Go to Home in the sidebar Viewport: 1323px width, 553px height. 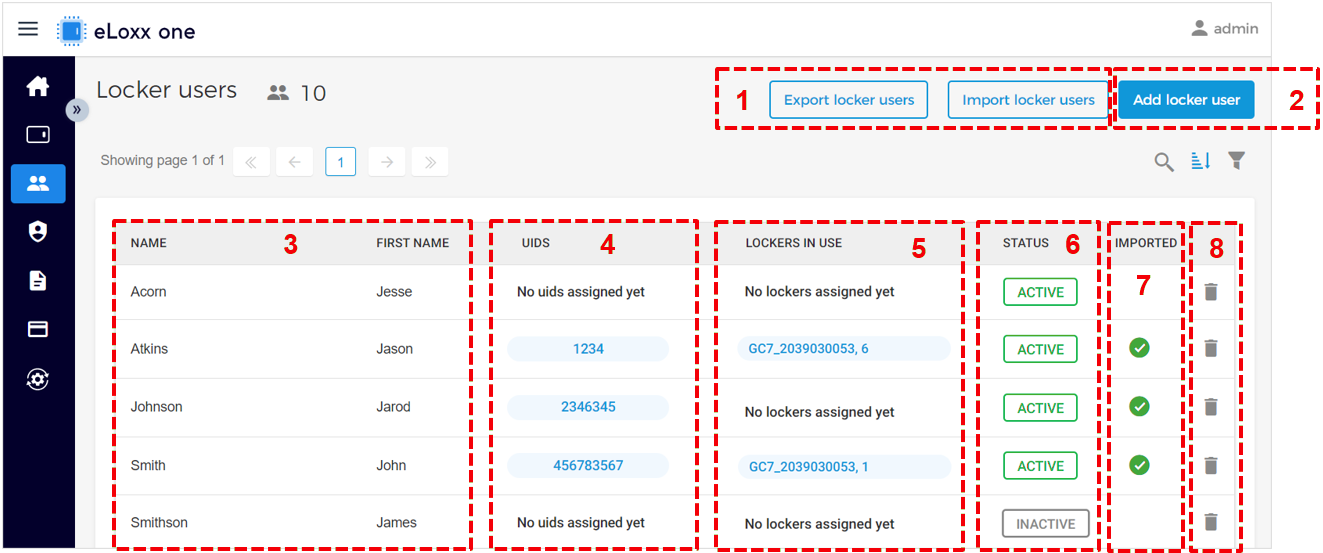tap(38, 86)
